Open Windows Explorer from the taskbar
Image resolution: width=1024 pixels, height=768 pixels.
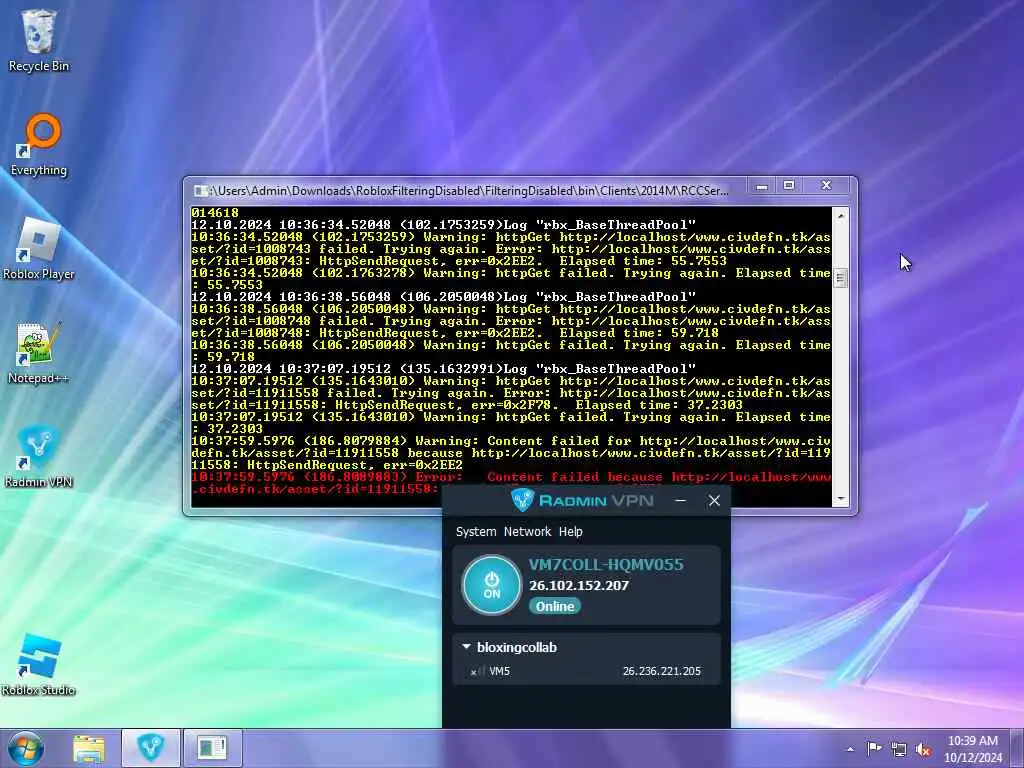(89, 748)
